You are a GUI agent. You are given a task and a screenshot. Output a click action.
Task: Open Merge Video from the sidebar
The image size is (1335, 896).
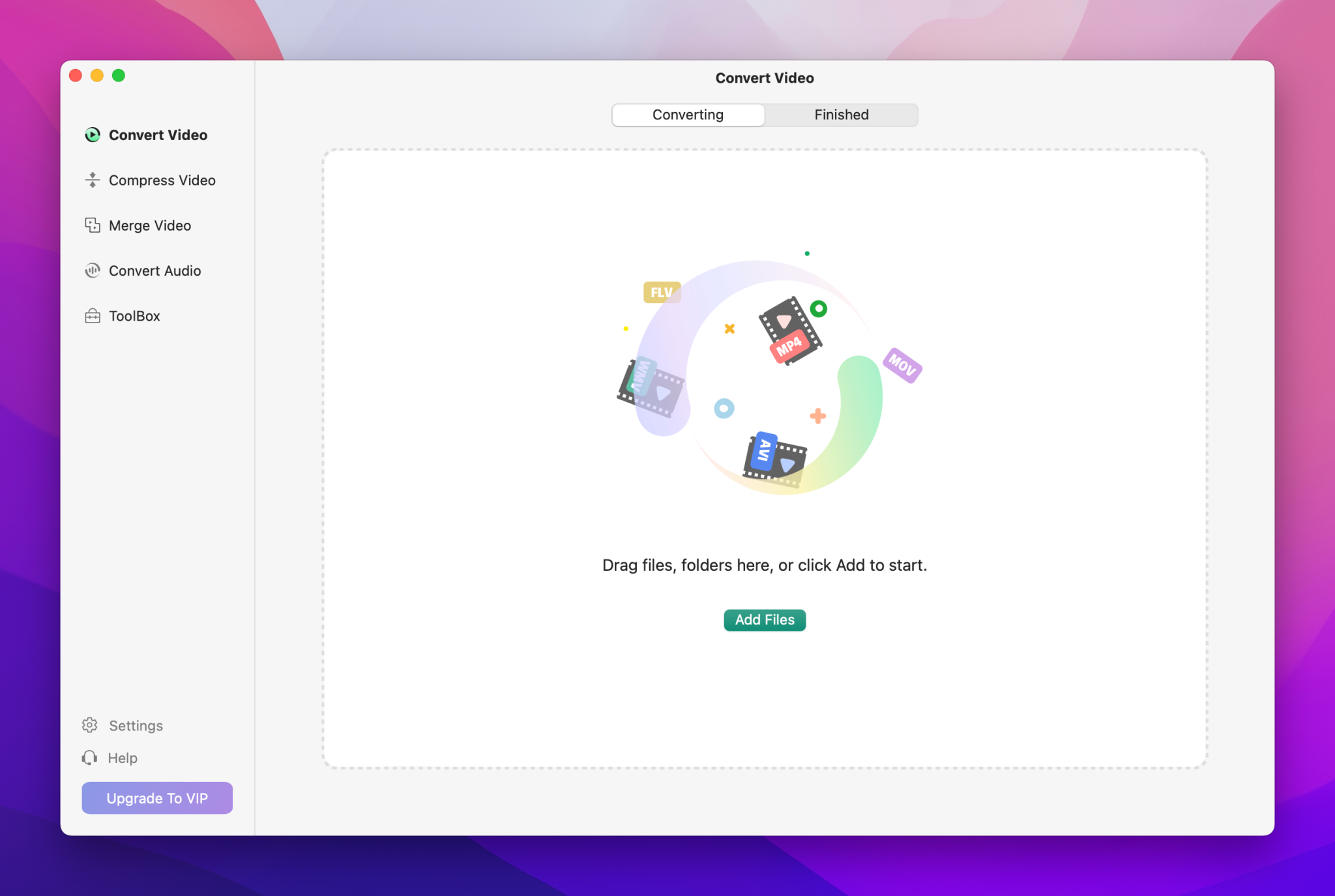tap(149, 225)
